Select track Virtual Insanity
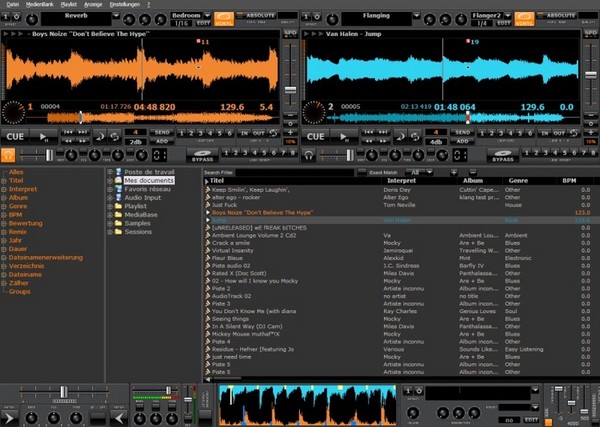The height and width of the screenshot is (427, 600). (x=233, y=251)
